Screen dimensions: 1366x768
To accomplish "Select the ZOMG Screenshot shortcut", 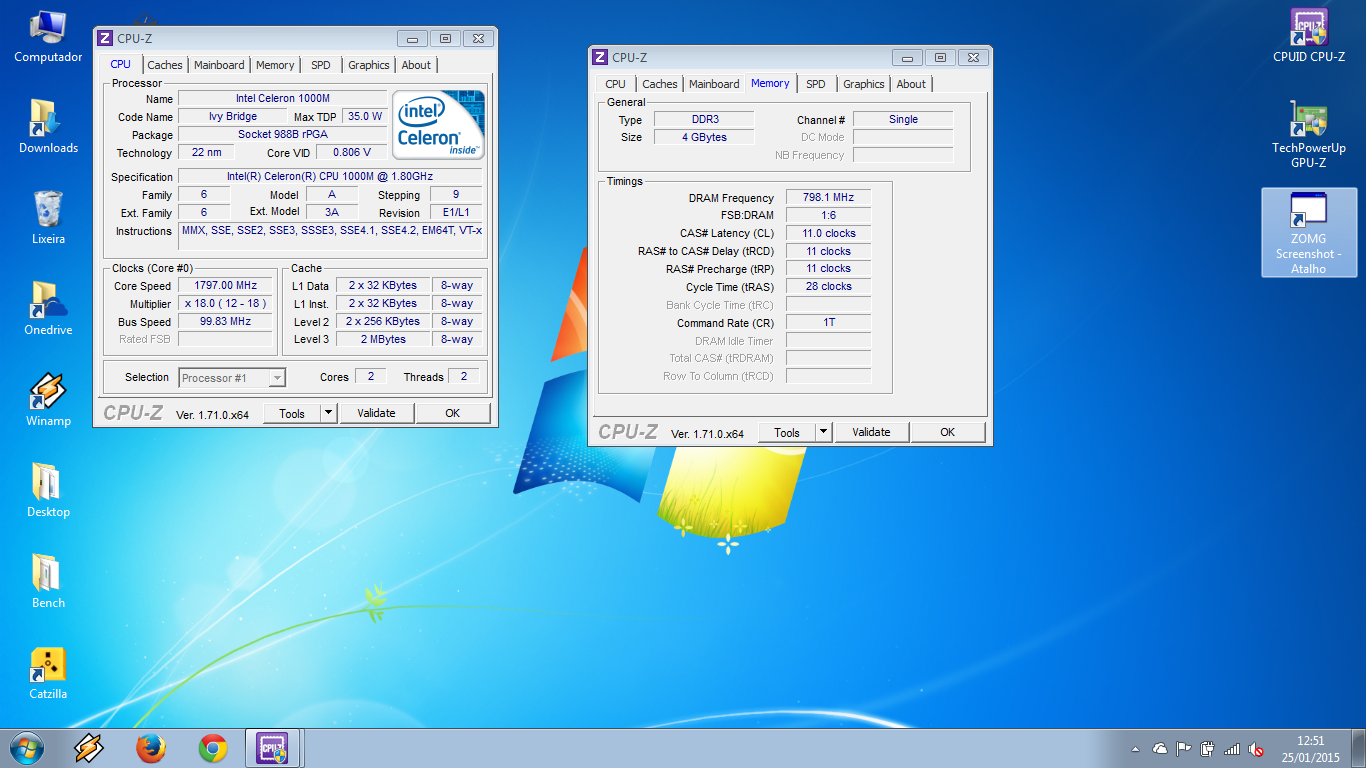I will pos(1309,233).
